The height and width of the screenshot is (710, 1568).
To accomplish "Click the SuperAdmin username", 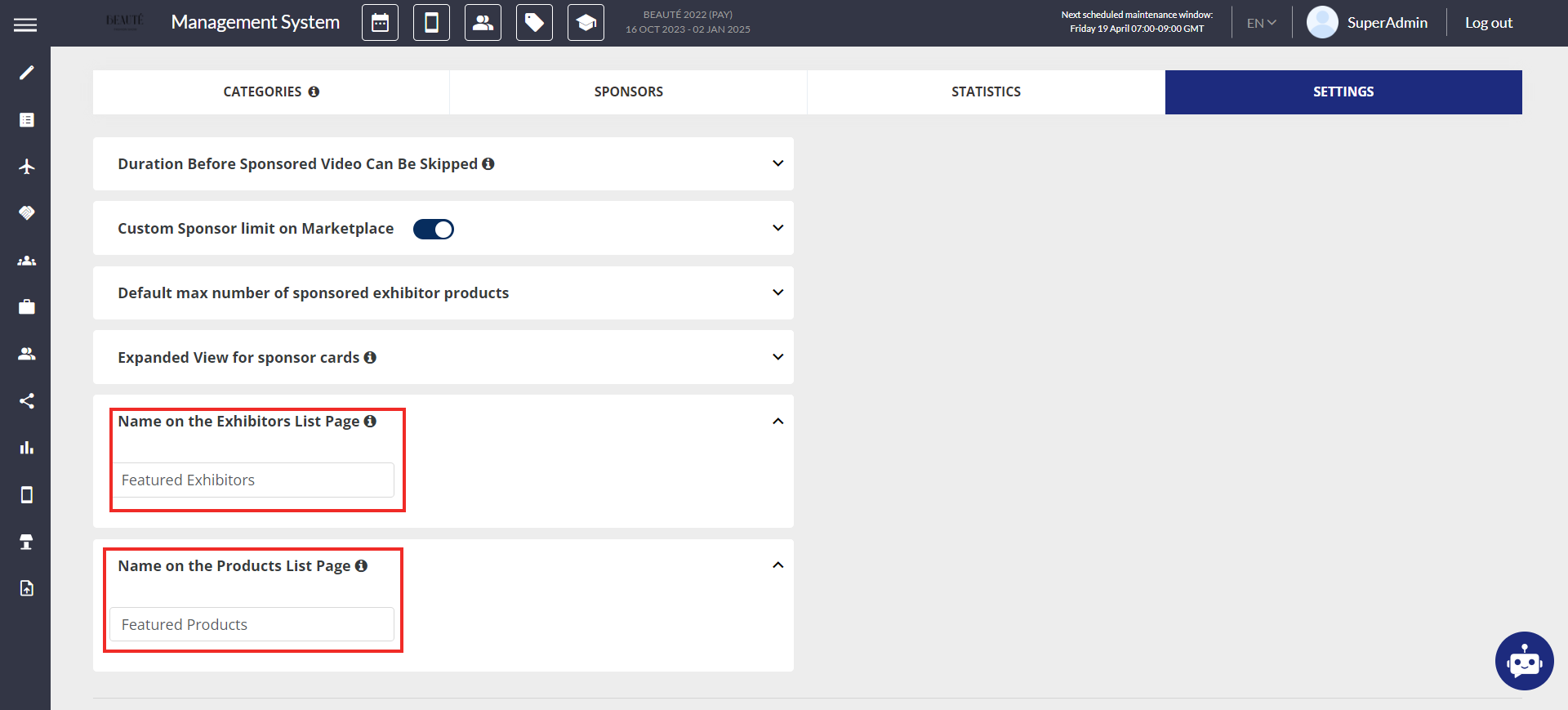I will (1388, 23).
